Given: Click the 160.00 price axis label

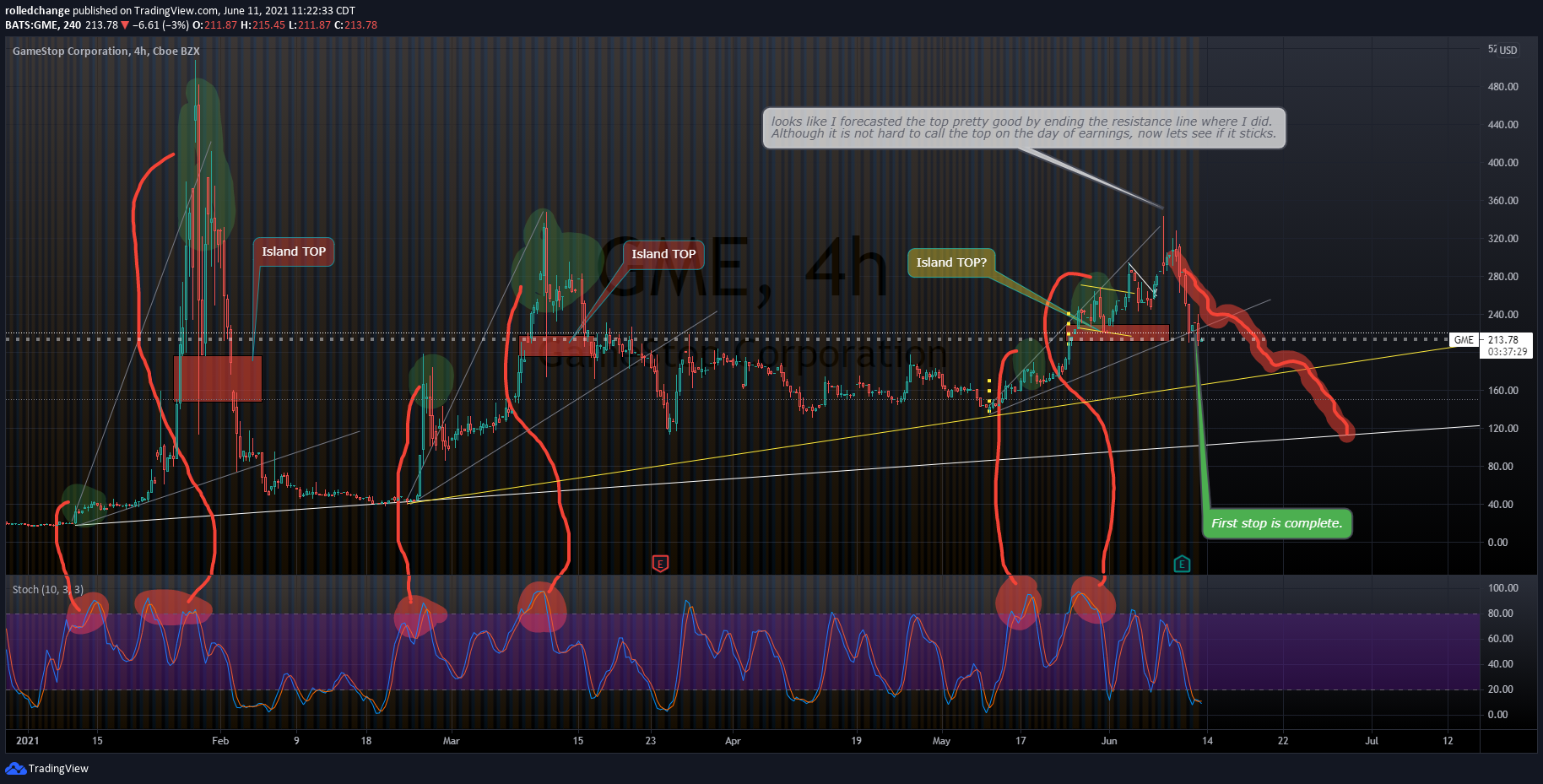Looking at the screenshot, I should pyautogui.click(x=1502, y=391).
